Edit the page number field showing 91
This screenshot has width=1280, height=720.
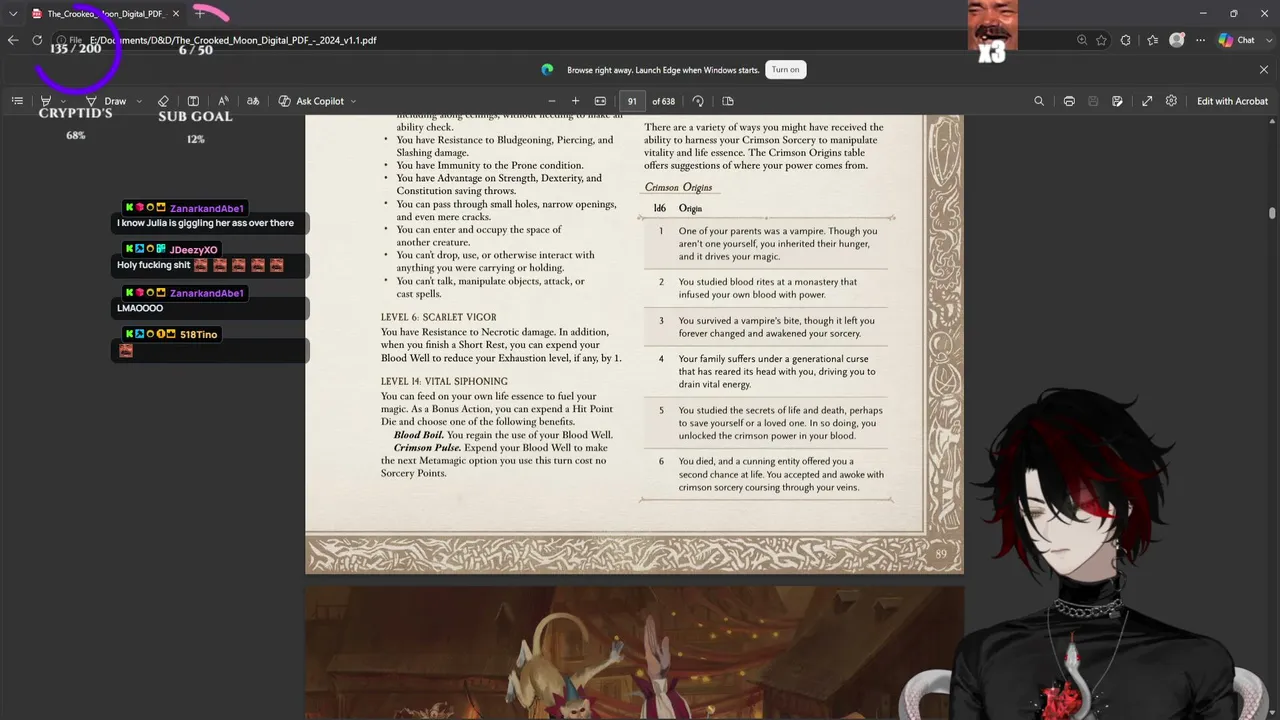(632, 101)
